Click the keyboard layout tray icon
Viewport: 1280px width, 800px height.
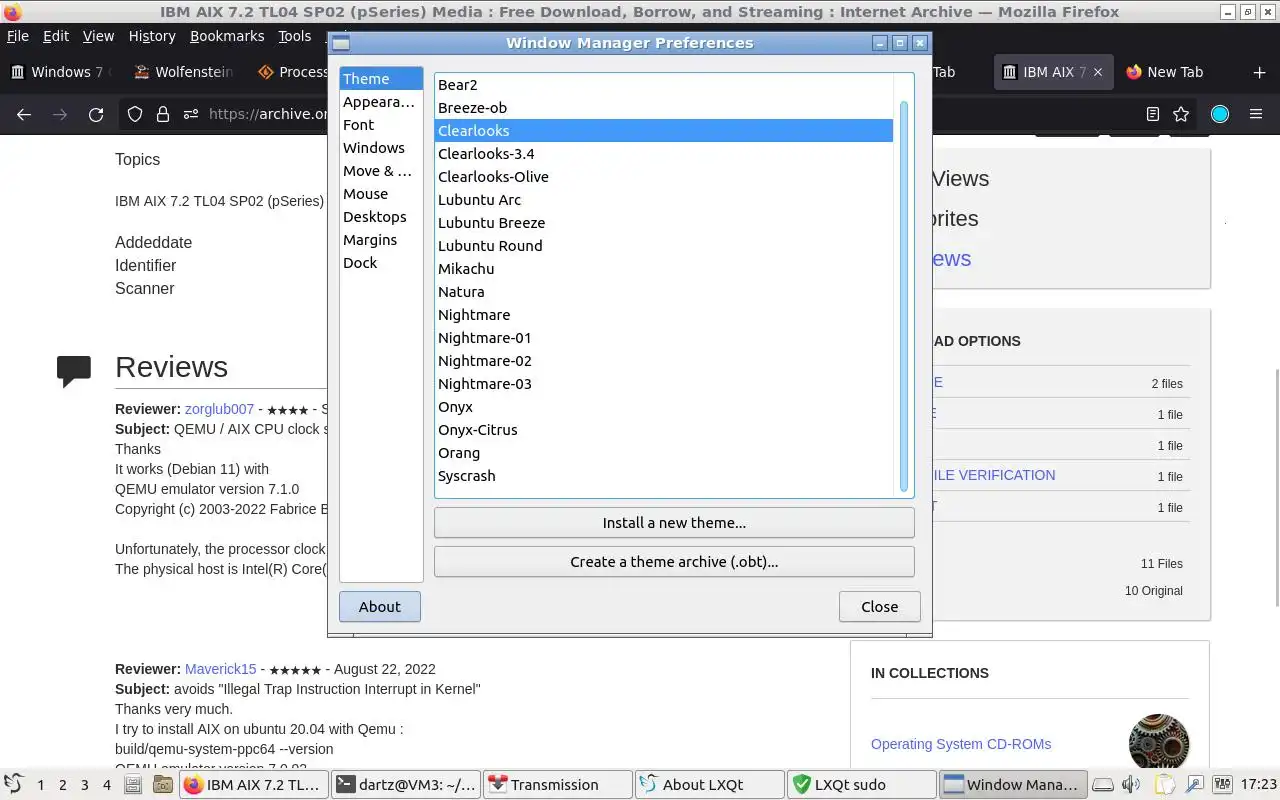(x=1222, y=785)
